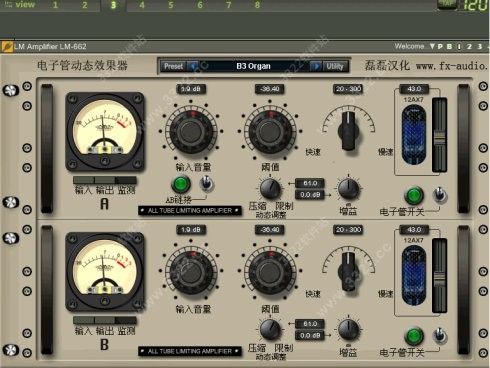Click channel B vertical tube drive fader
The width and height of the screenshot is (490, 368).
(439, 276)
